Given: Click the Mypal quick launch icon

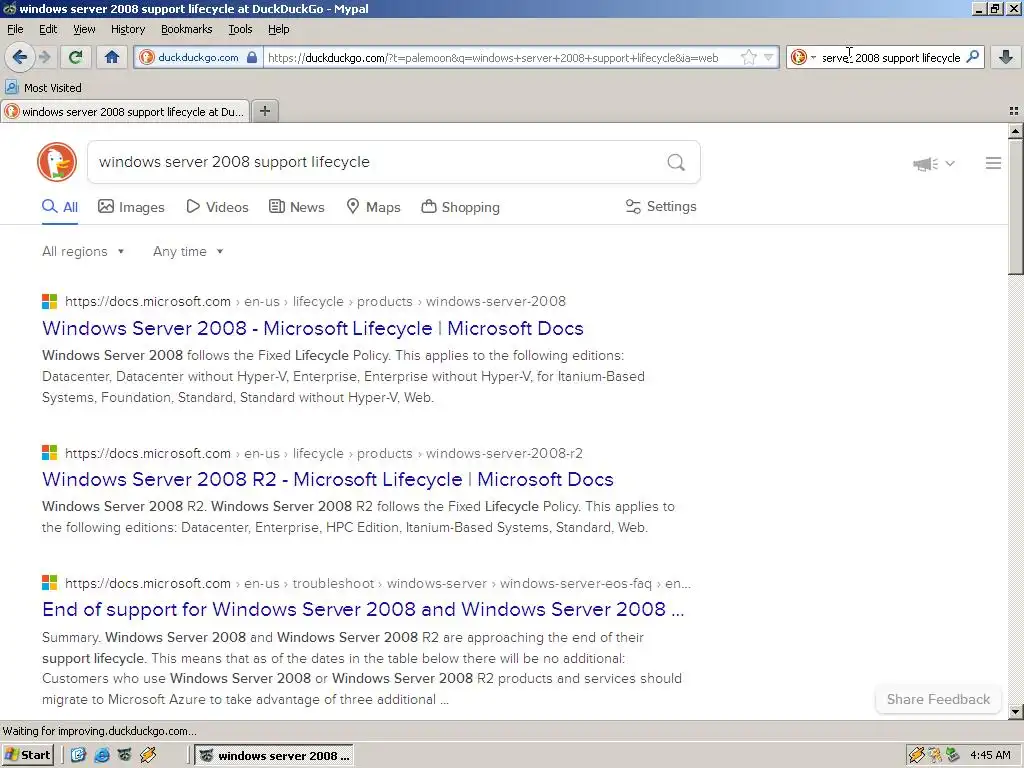Looking at the screenshot, I should point(125,756).
